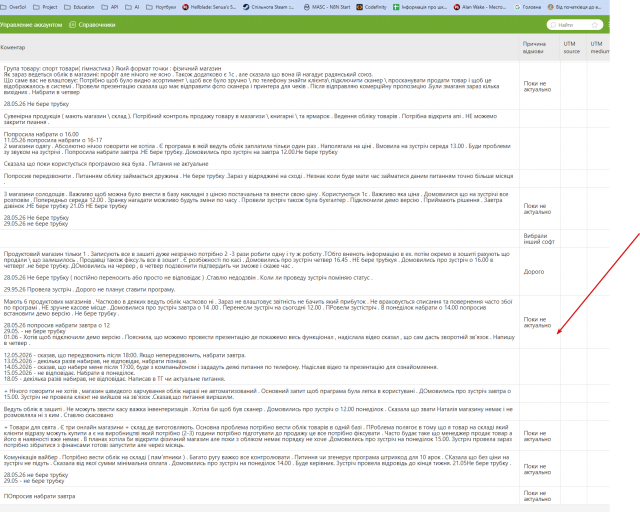The image size is (640, 512).
Task: Open the ПОпросив набрати завтра comment
Action: pyautogui.click(x=260, y=496)
